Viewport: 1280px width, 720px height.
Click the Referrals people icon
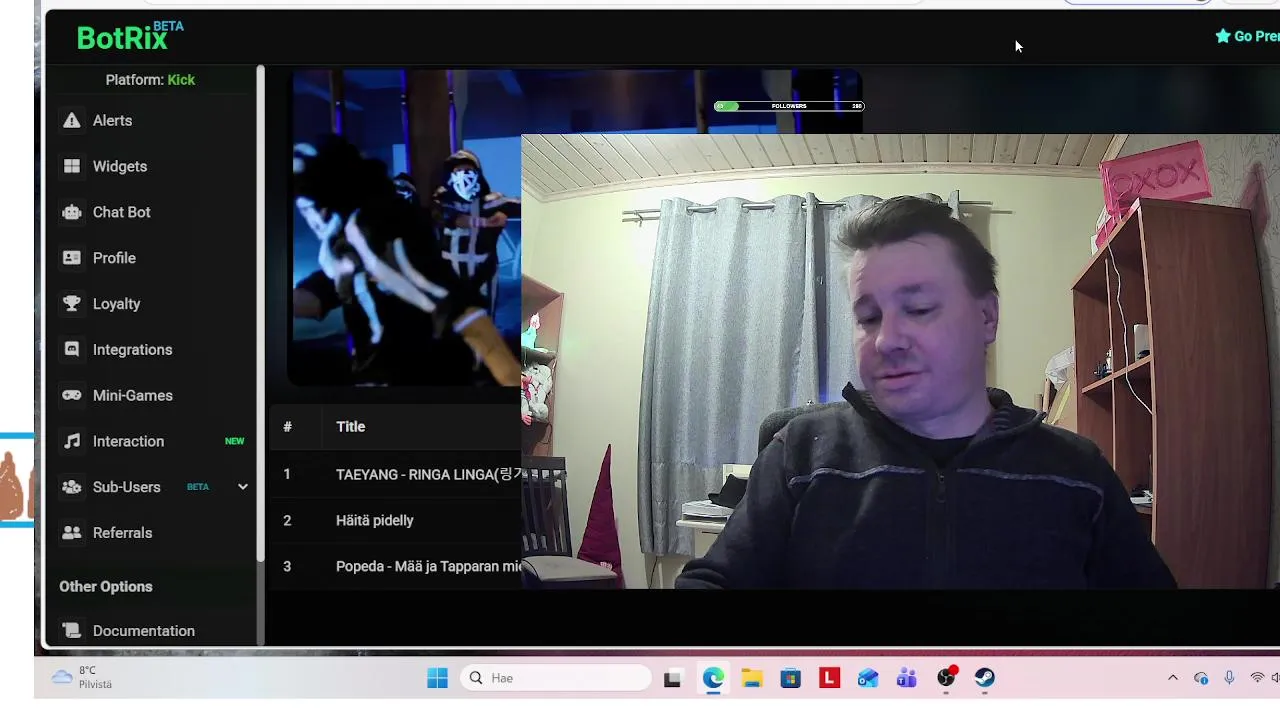point(72,533)
